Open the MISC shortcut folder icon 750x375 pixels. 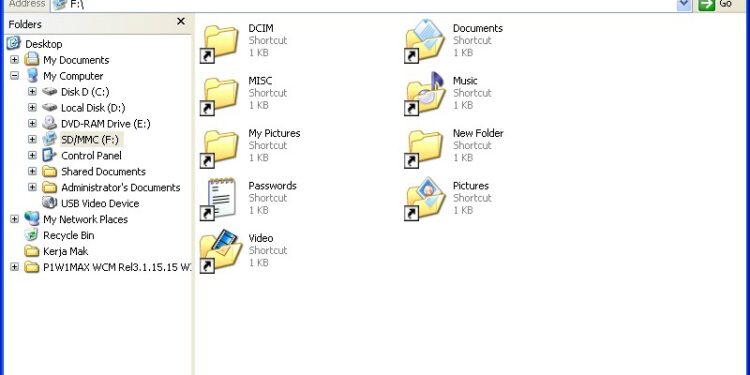point(220,96)
